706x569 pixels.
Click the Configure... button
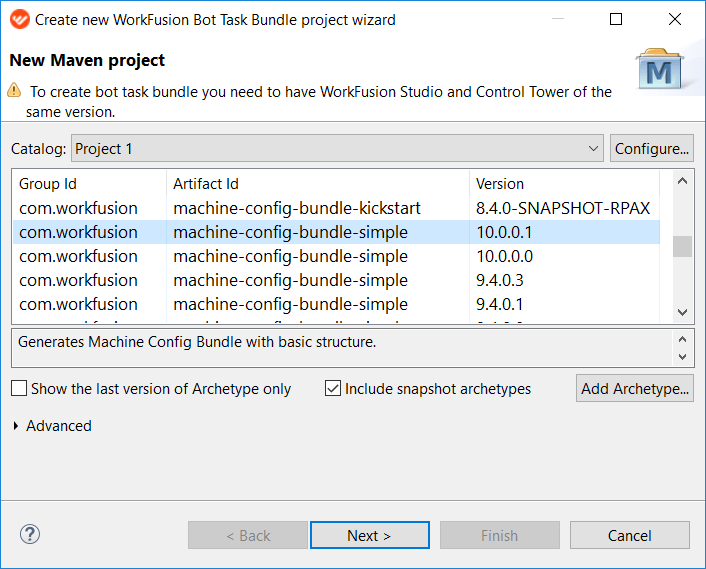point(652,148)
